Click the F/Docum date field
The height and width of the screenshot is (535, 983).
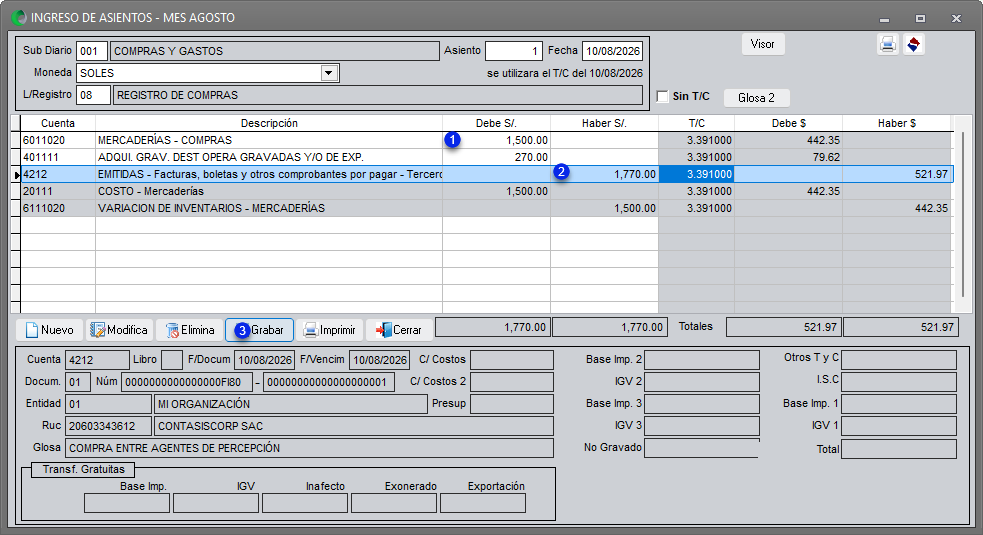(264, 360)
